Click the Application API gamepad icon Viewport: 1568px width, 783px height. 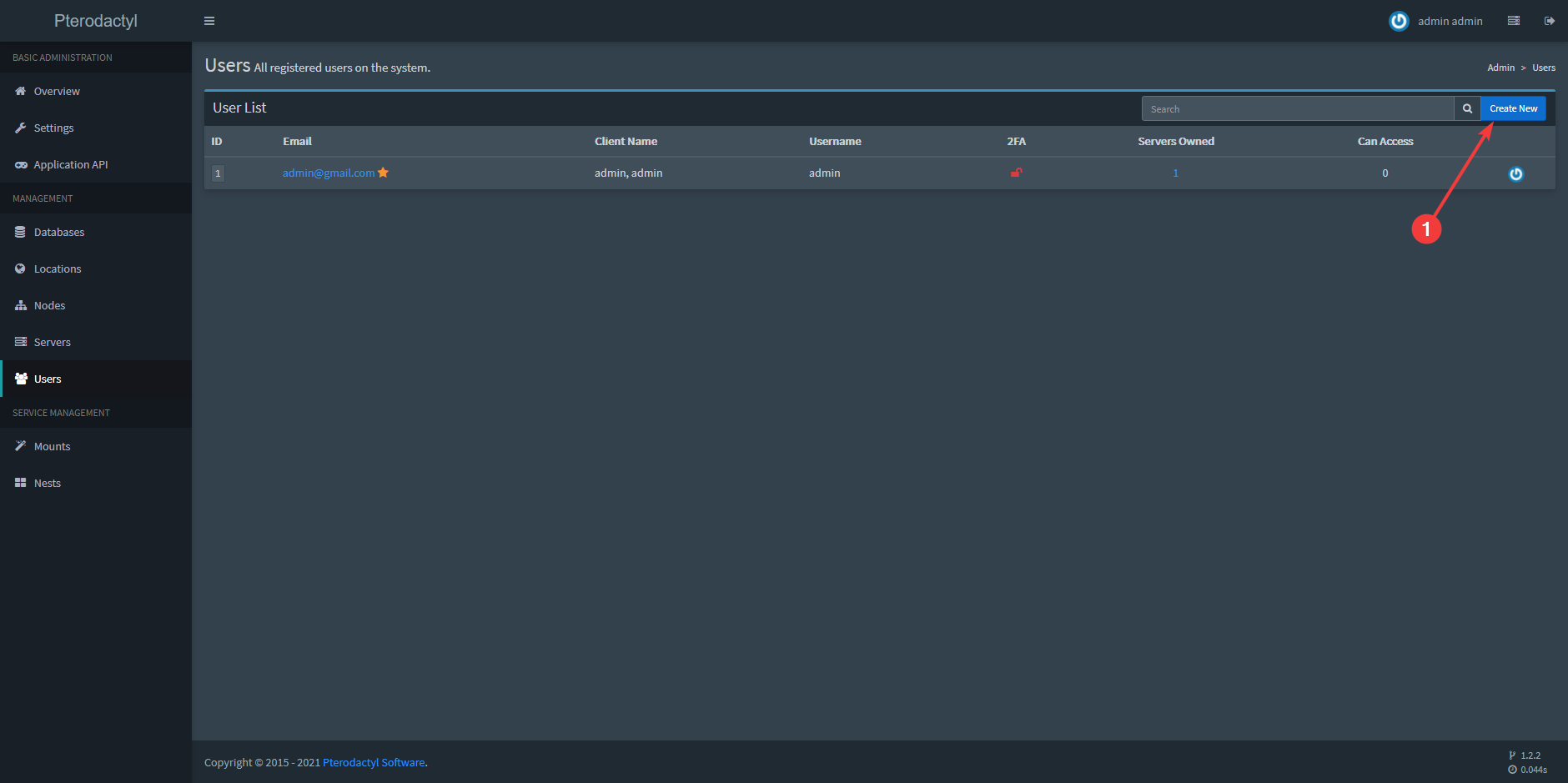pos(21,164)
